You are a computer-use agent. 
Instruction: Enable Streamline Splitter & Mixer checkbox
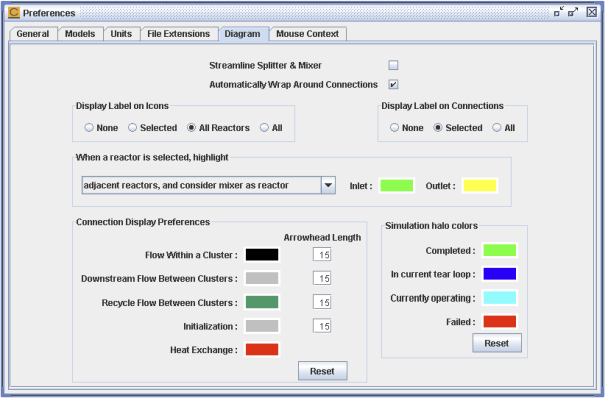click(x=393, y=65)
